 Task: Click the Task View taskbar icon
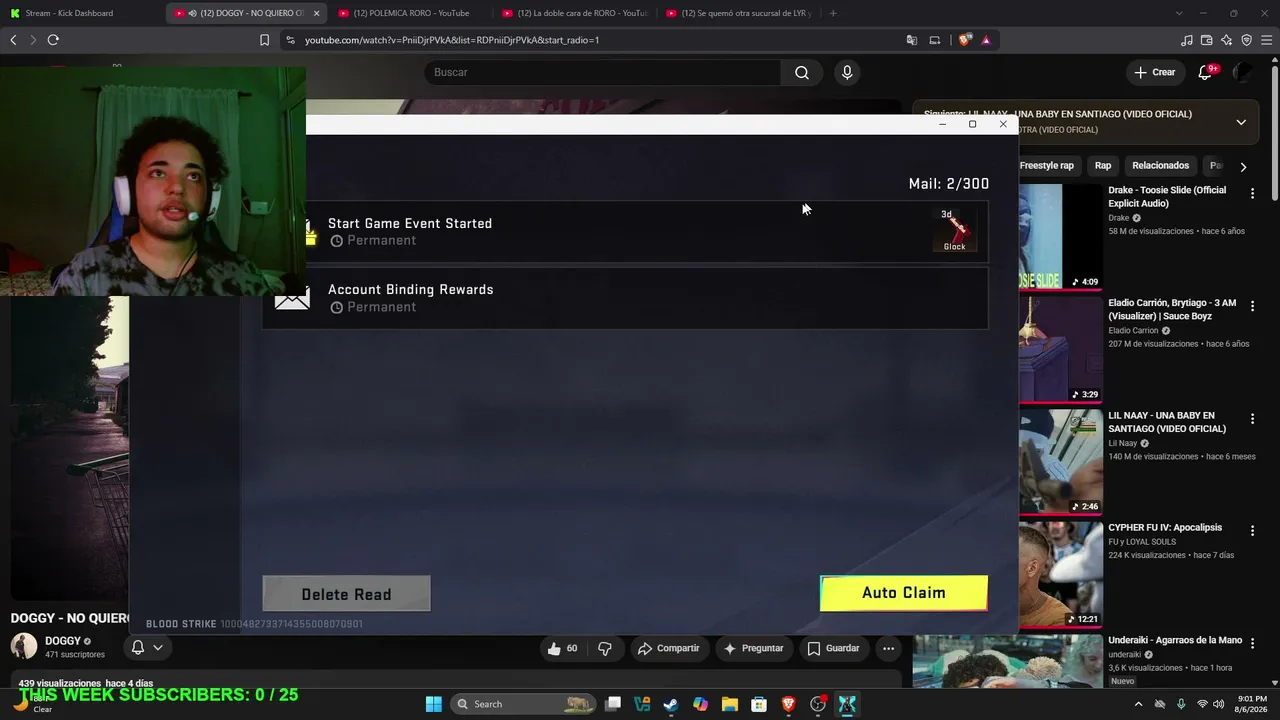coord(613,704)
